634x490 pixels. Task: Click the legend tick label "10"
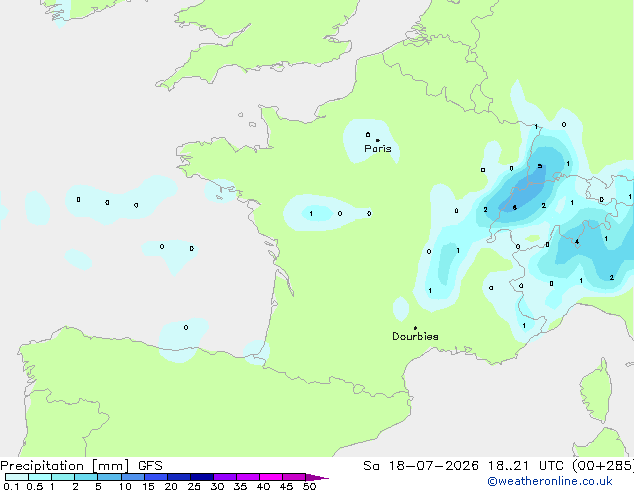point(125,486)
